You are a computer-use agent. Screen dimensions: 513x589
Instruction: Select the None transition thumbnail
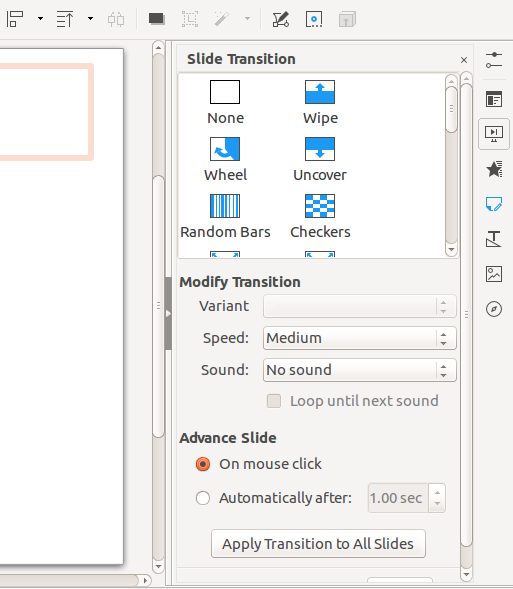point(225,102)
